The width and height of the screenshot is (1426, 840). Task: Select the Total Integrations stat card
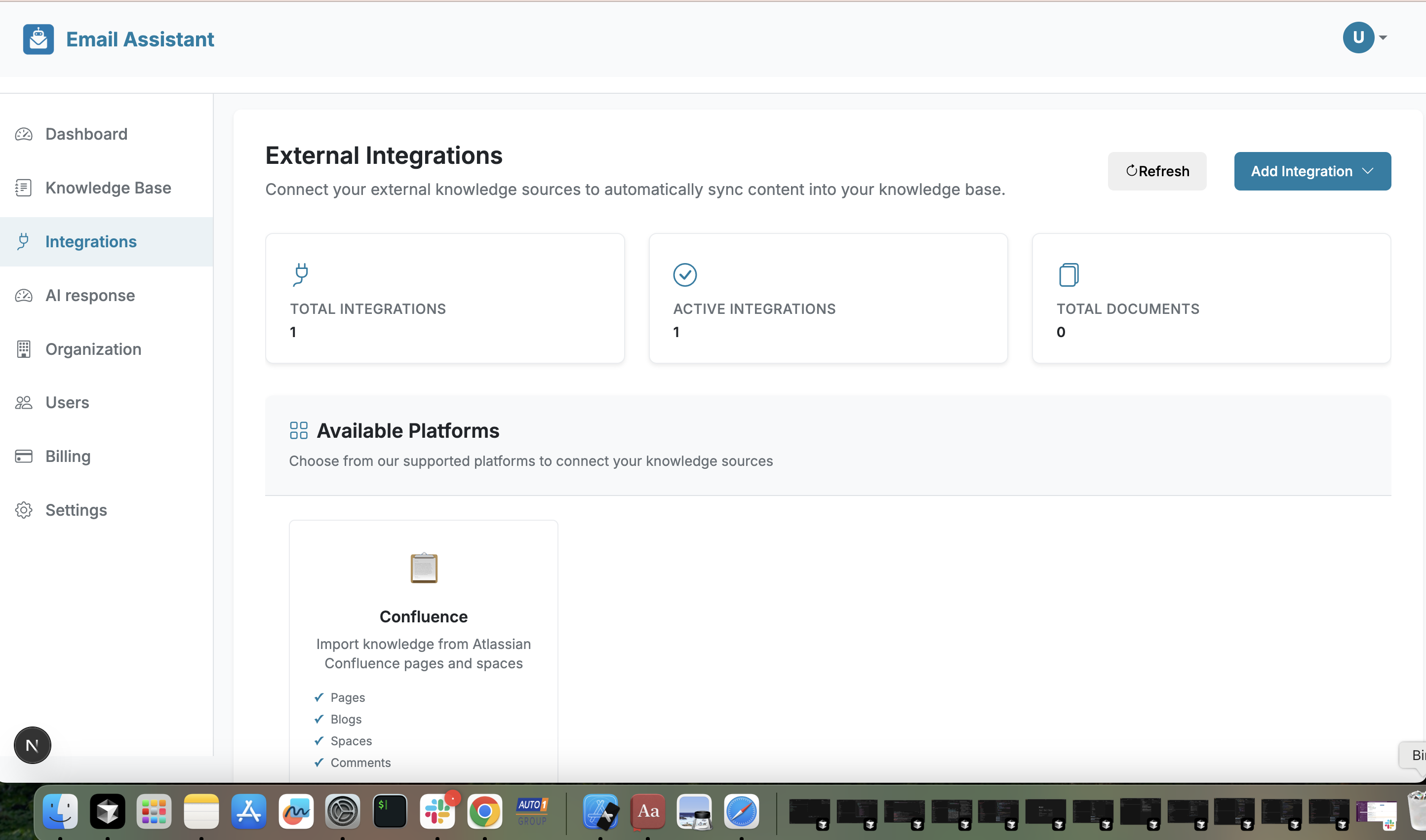[444, 298]
